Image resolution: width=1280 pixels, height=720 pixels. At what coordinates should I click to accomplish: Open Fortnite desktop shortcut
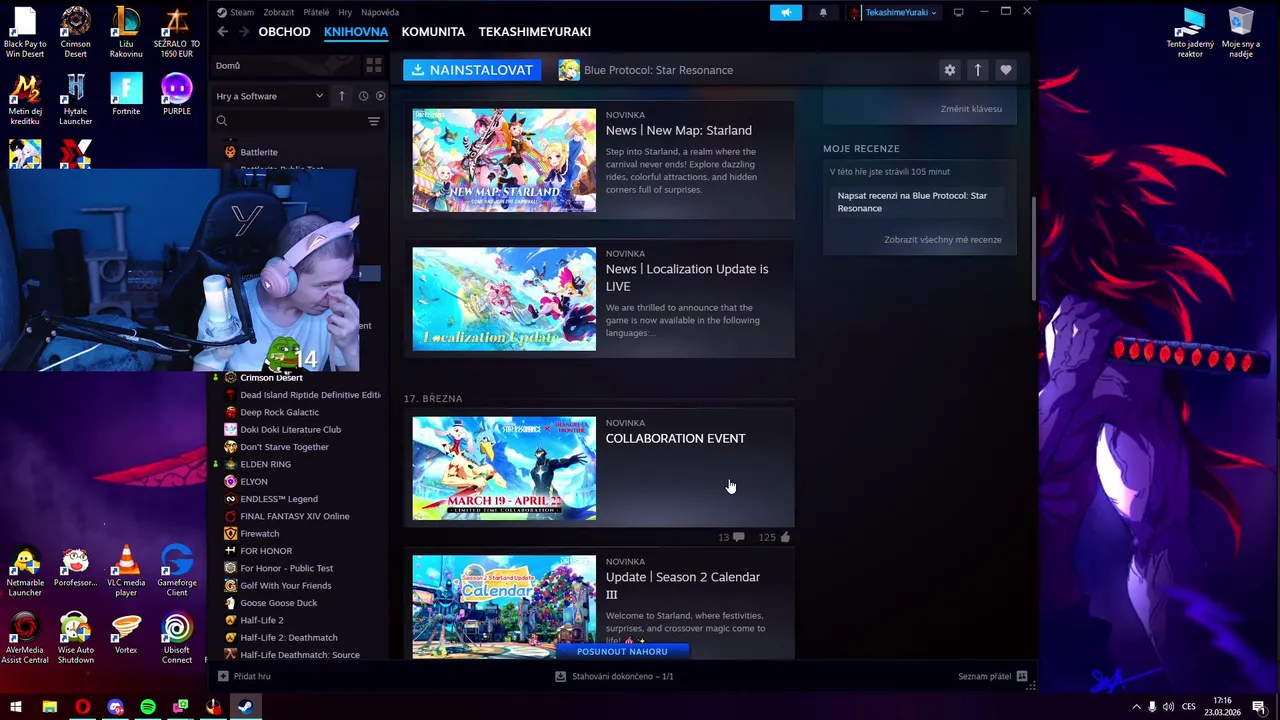click(126, 95)
